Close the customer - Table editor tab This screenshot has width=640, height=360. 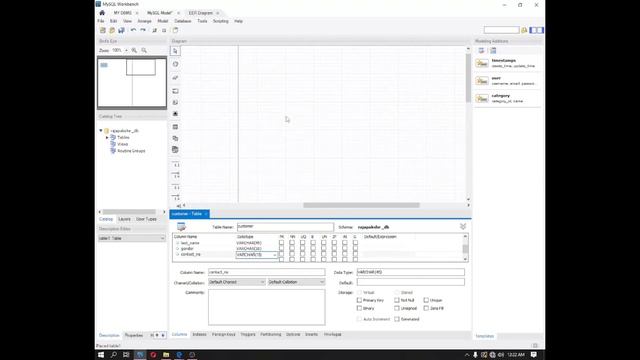click(x=206, y=214)
